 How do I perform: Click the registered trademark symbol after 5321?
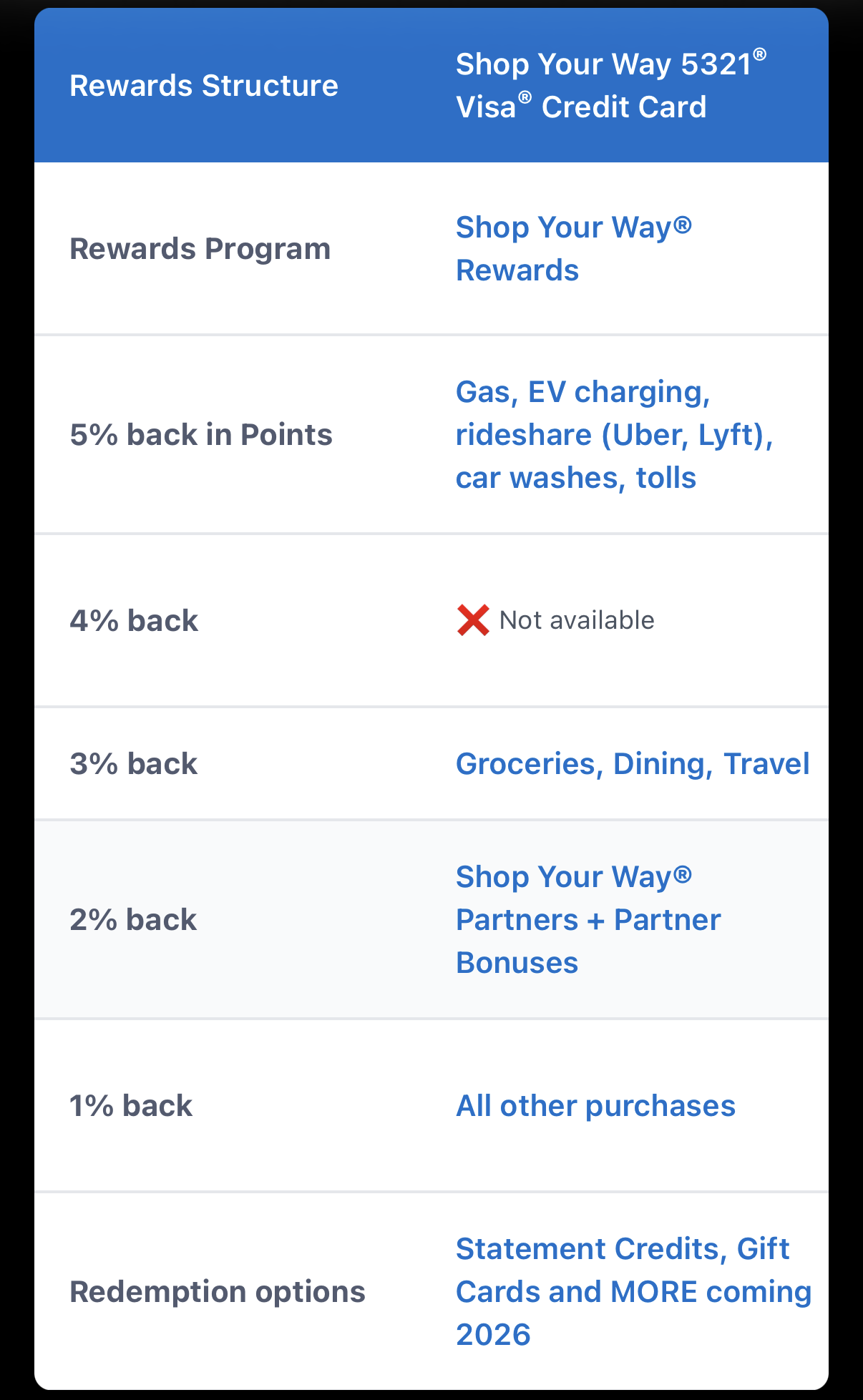point(759,54)
